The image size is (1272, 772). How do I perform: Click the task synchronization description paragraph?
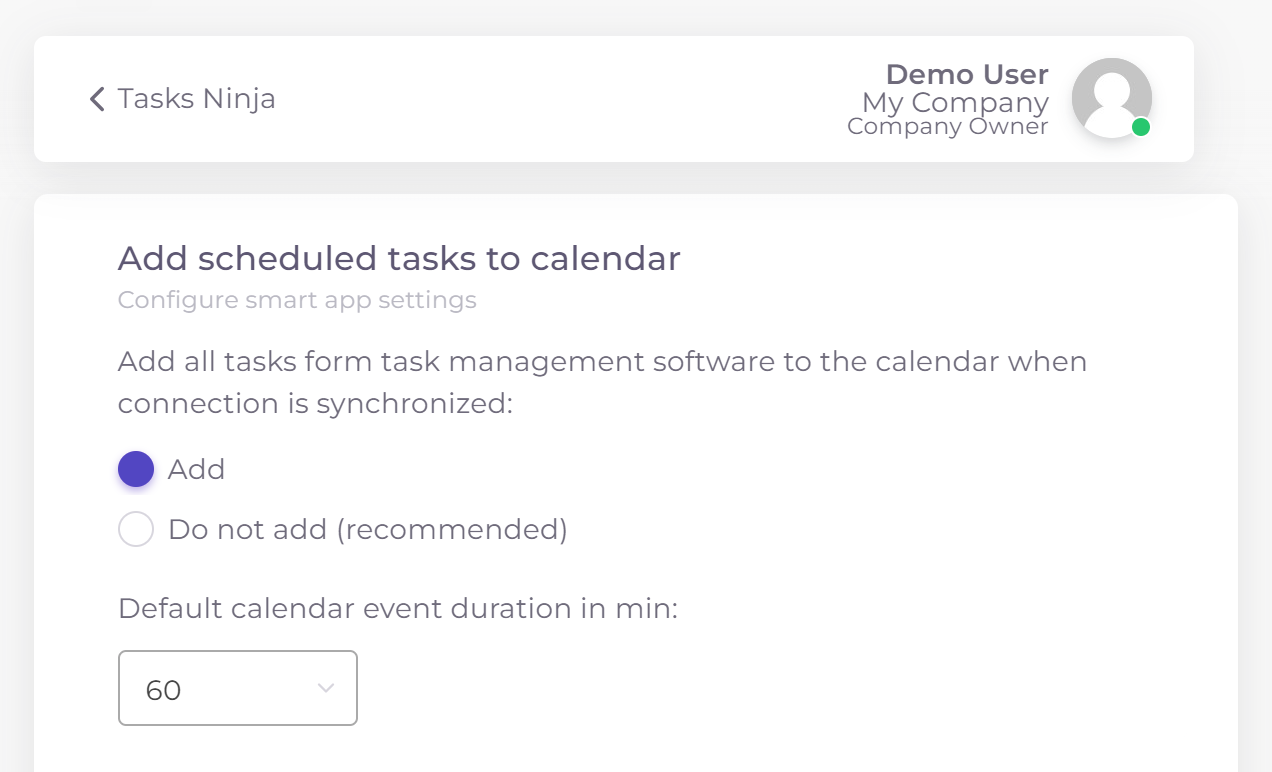pyautogui.click(x=602, y=382)
